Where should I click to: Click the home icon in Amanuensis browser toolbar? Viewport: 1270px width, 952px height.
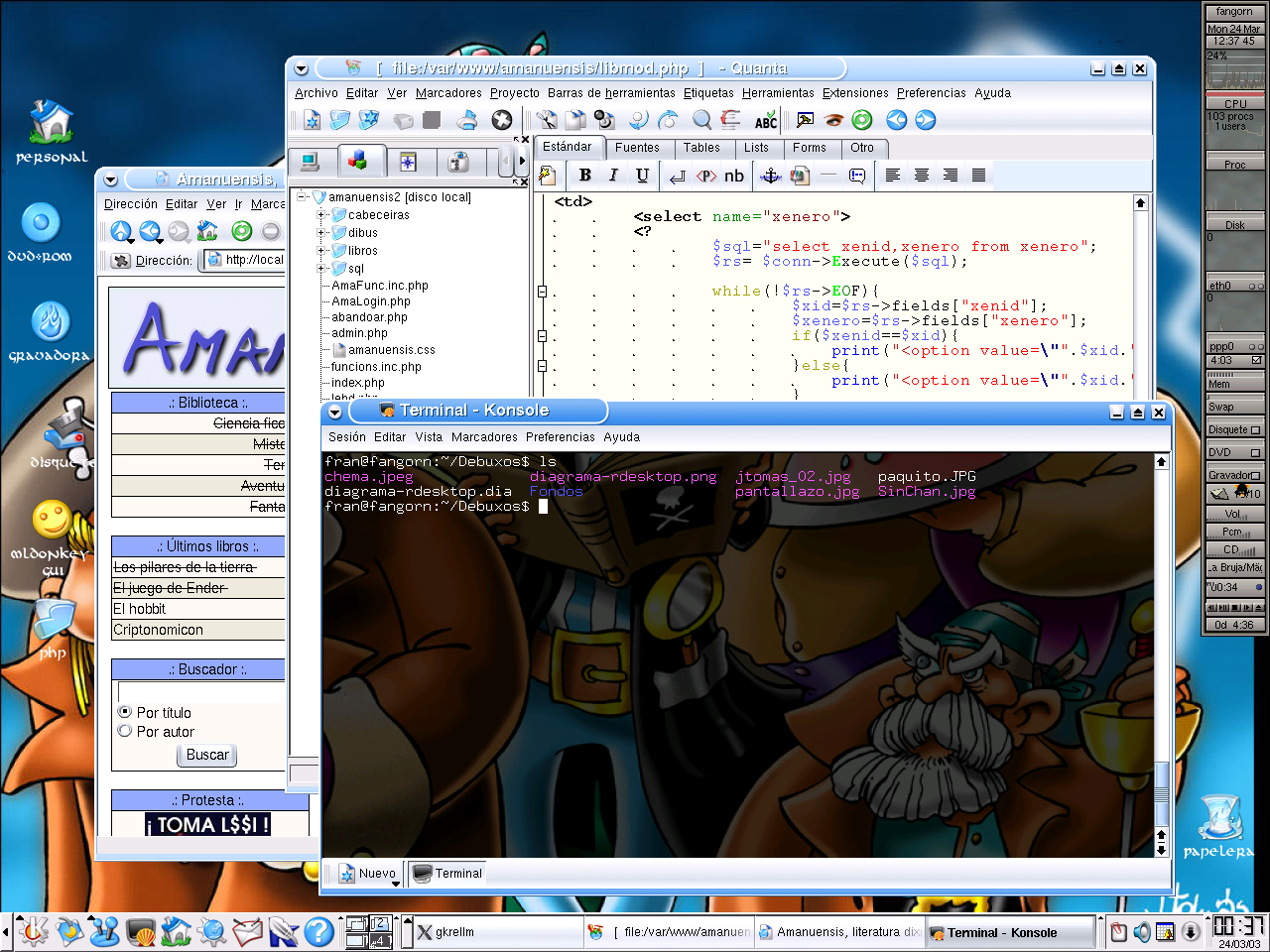(x=207, y=231)
